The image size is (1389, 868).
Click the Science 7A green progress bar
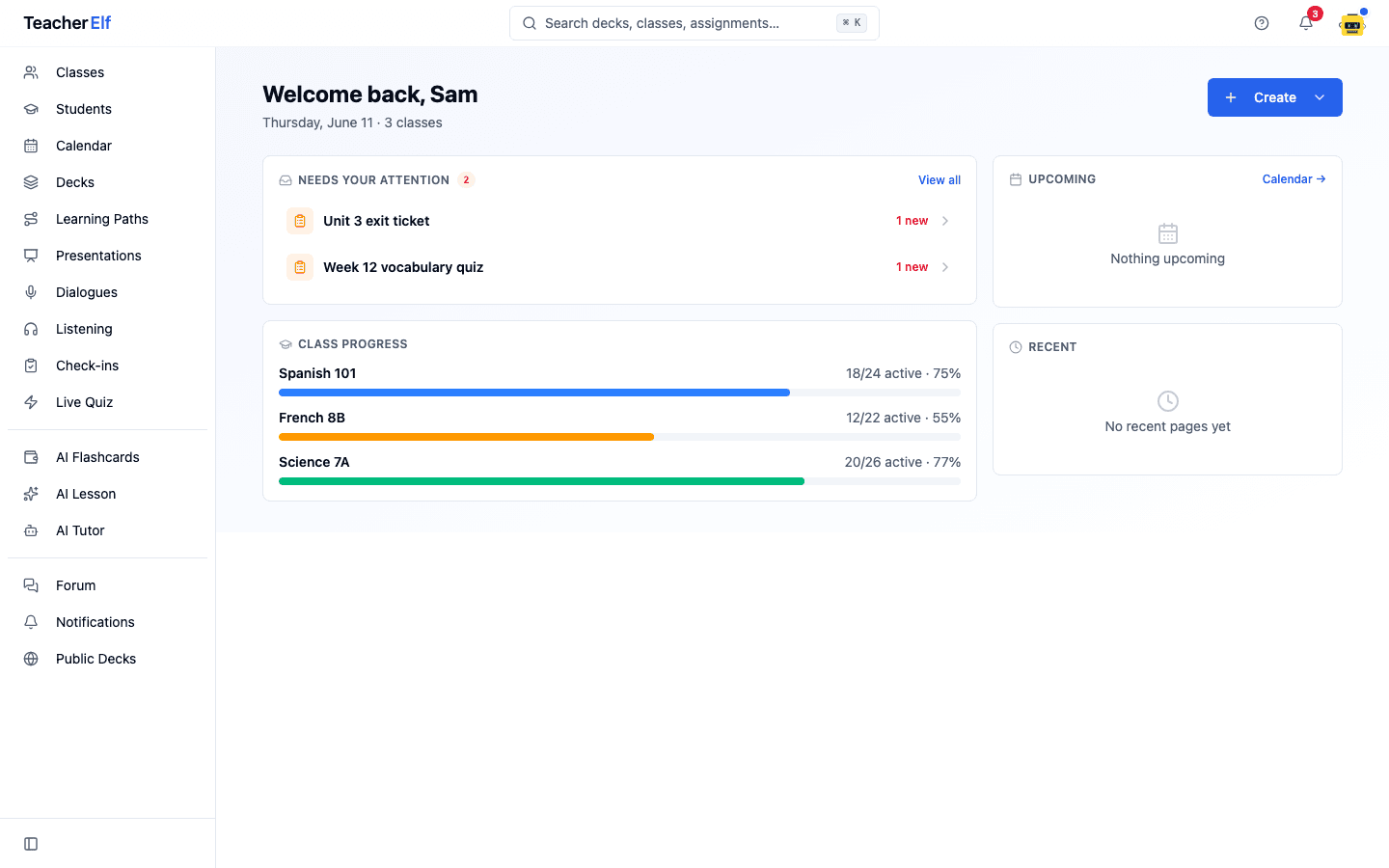point(541,481)
